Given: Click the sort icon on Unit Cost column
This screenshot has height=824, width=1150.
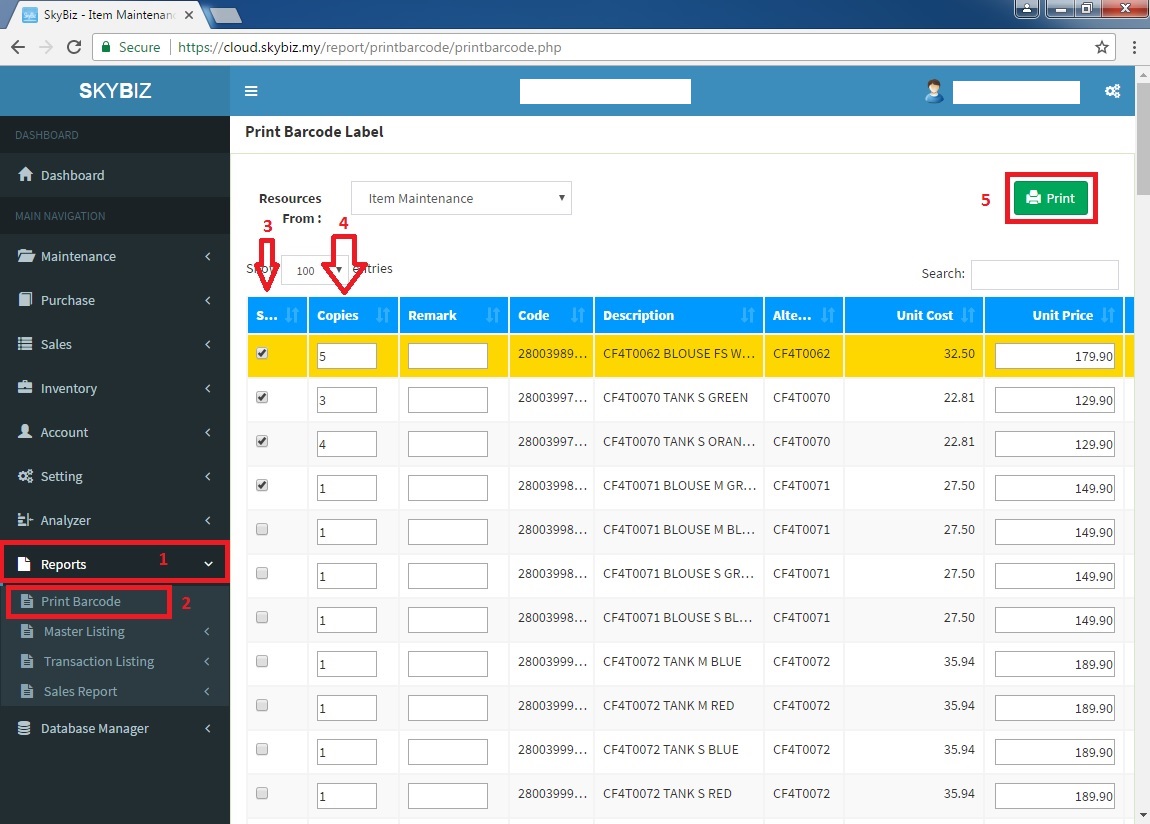Looking at the screenshot, I should tap(968, 315).
